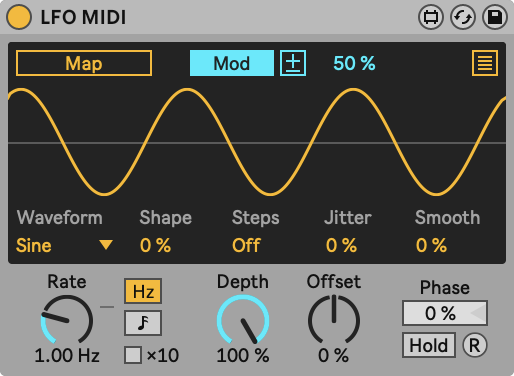Click the Depth knob
514x376 pixels.
(x=243, y=320)
